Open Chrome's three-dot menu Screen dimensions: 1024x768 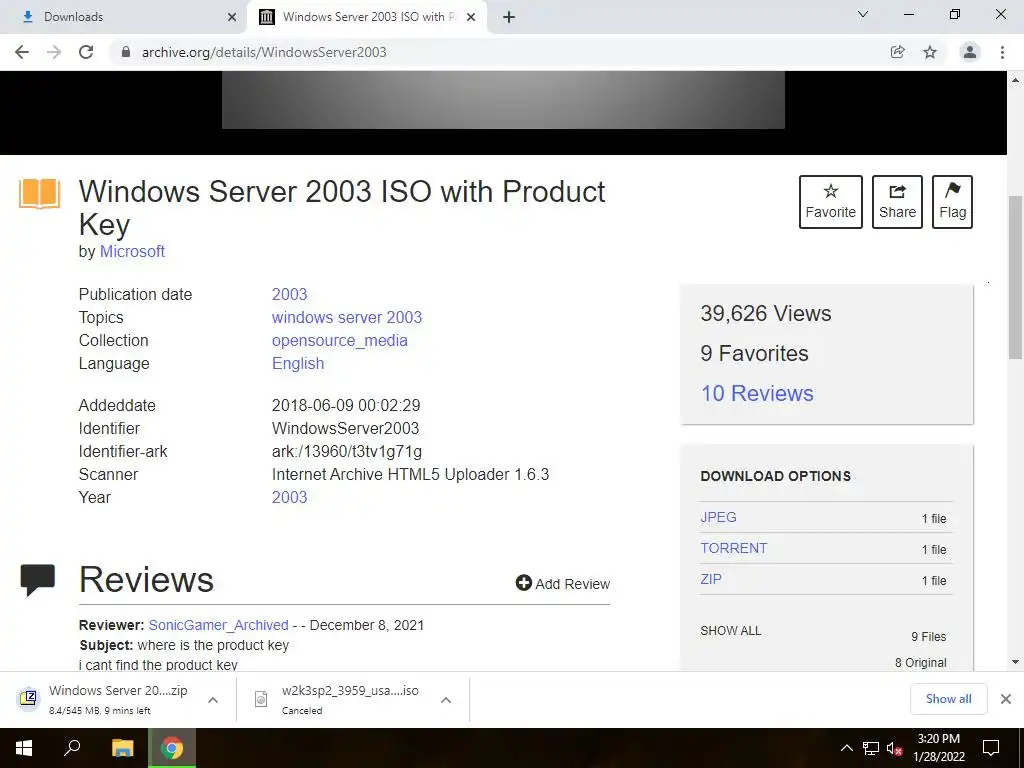1002,52
